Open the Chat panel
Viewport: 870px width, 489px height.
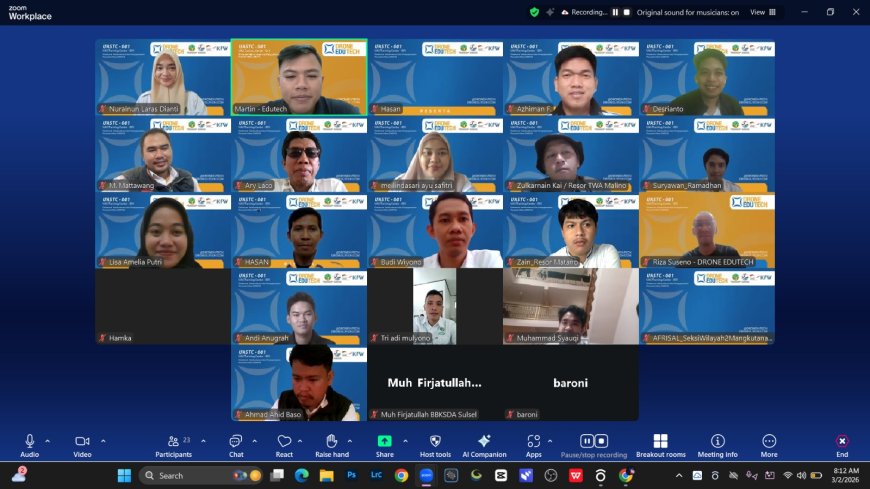pyautogui.click(x=236, y=442)
